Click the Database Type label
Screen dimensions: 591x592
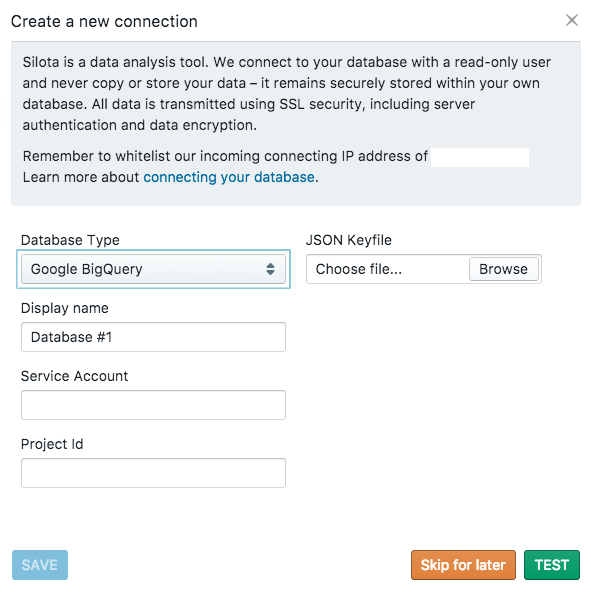click(x=70, y=240)
